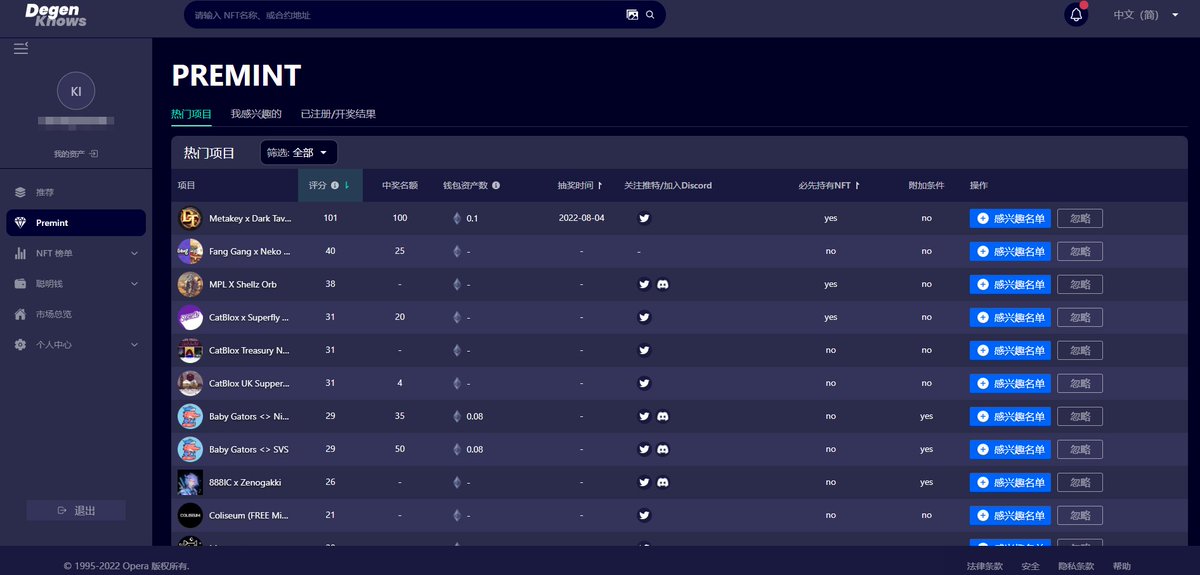Click DegenKnows logo

pos(57,14)
